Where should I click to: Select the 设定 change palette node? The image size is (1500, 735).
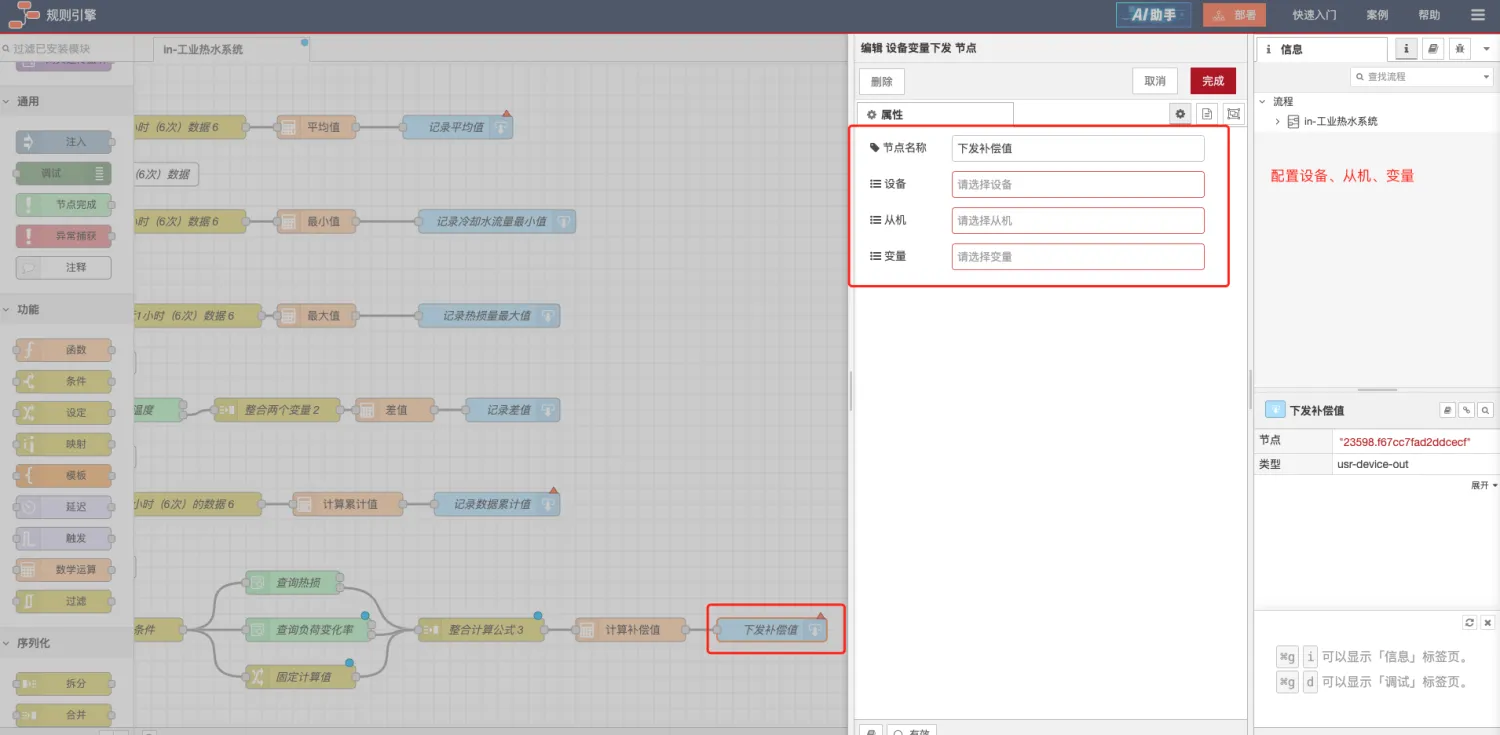coord(64,412)
